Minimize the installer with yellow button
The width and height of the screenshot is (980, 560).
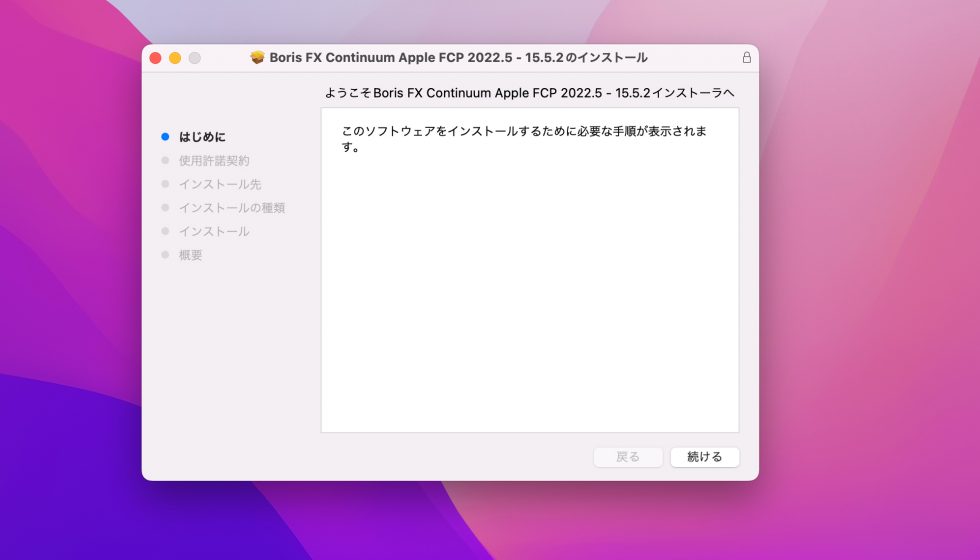(175, 58)
